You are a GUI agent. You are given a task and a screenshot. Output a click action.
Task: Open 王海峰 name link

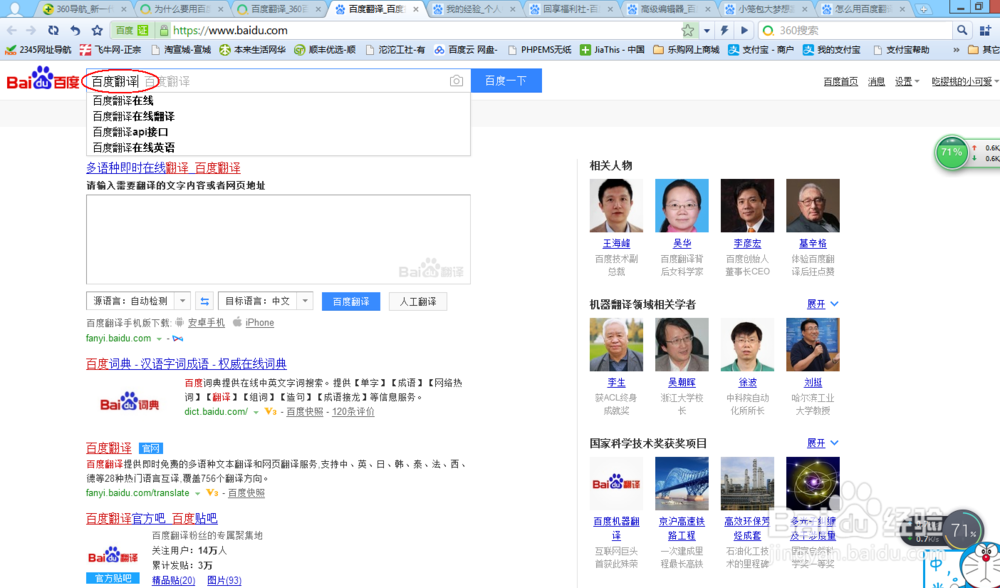pos(616,244)
